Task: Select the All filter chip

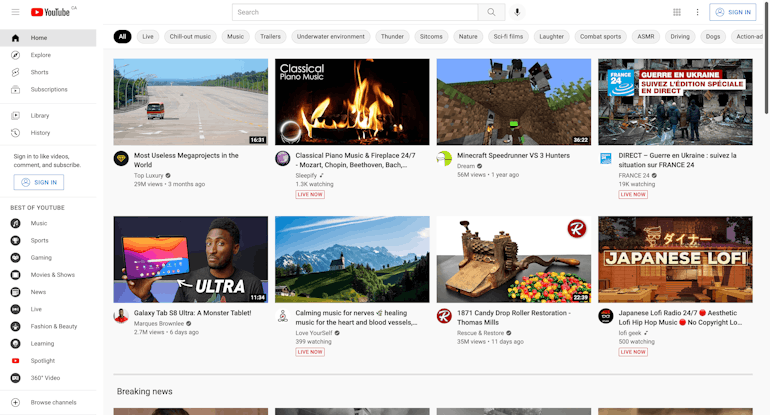Action: pos(122,36)
